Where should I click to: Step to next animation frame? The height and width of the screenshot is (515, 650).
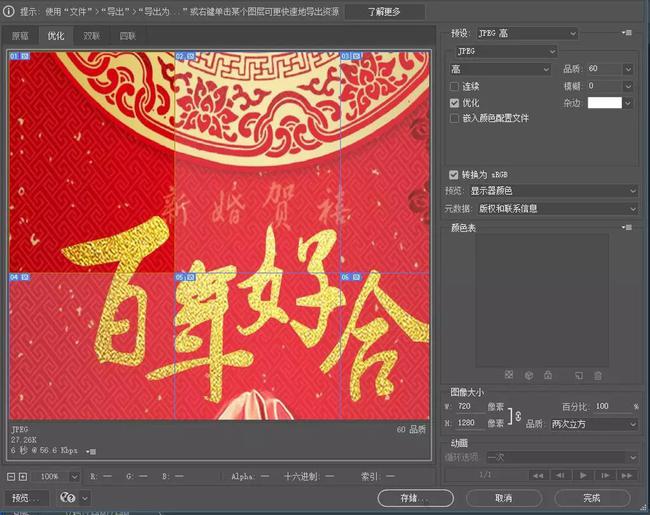605,475
